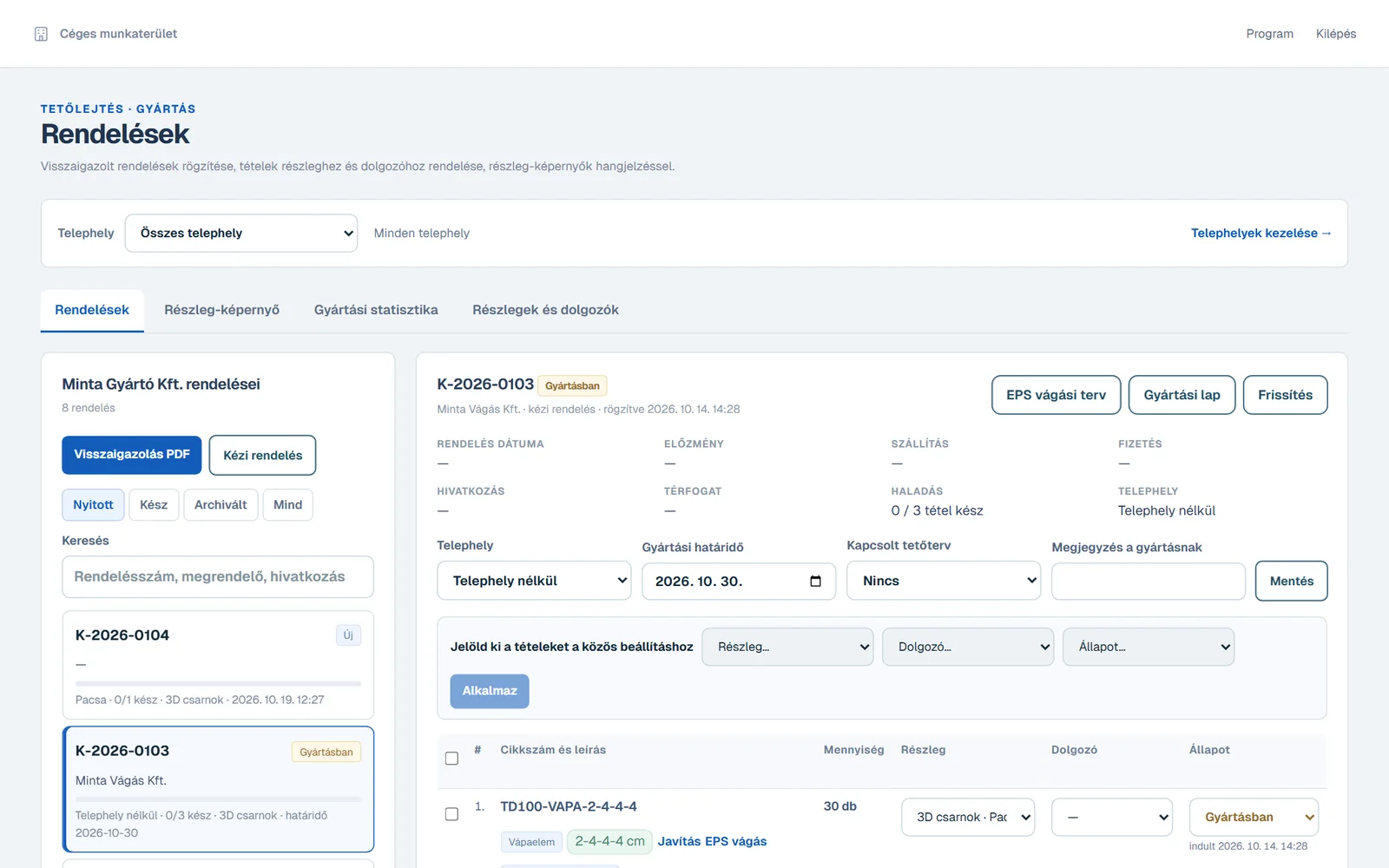Click the Alkalmaz button

tap(490, 691)
